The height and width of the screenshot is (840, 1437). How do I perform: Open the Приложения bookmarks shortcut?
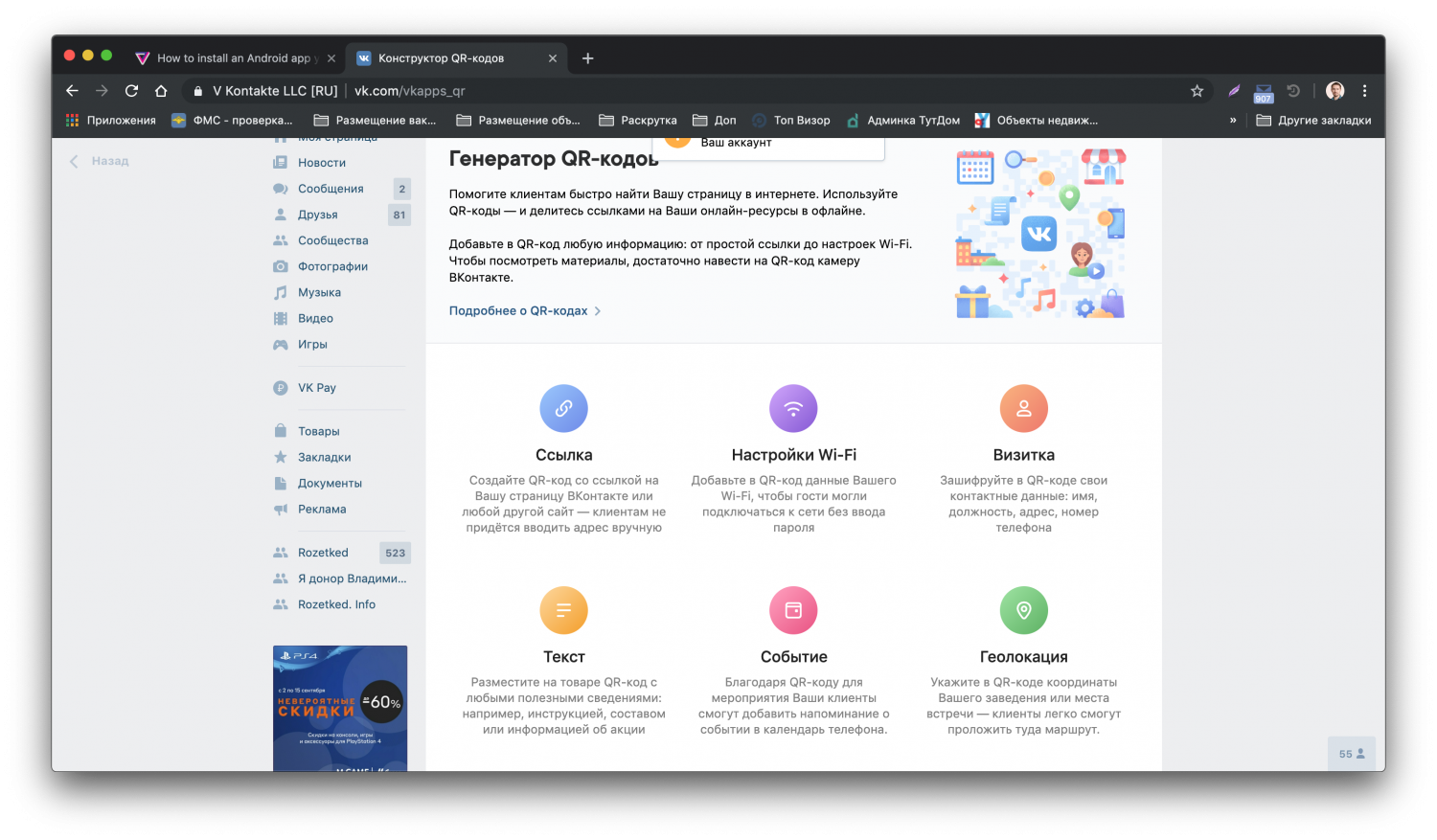click(110, 121)
